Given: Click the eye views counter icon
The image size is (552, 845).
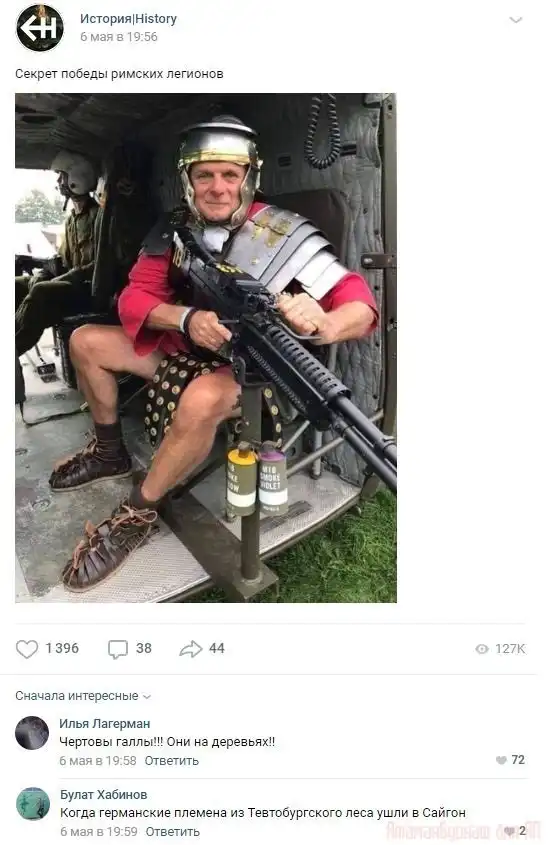Looking at the screenshot, I should 482,649.
